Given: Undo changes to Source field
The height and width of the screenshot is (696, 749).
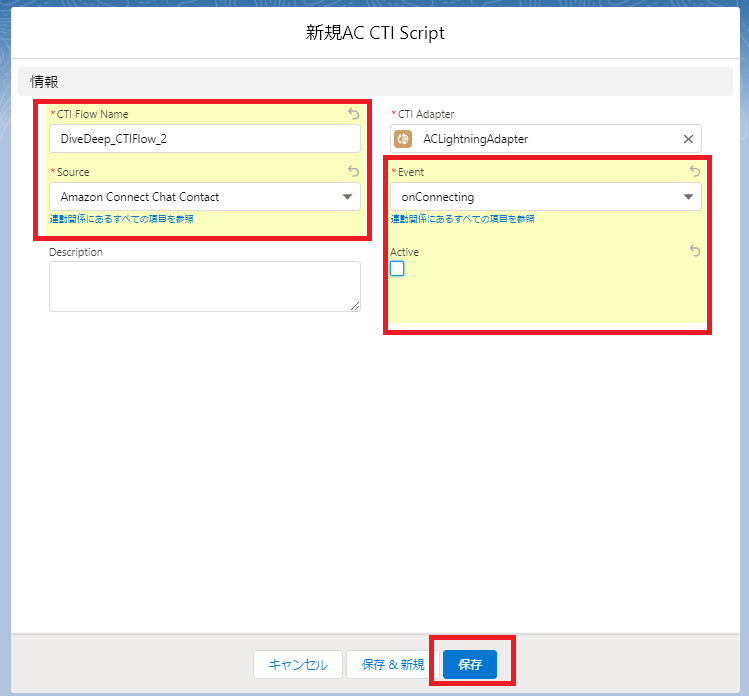Looking at the screenshot, I should click(x=353, y=171).
